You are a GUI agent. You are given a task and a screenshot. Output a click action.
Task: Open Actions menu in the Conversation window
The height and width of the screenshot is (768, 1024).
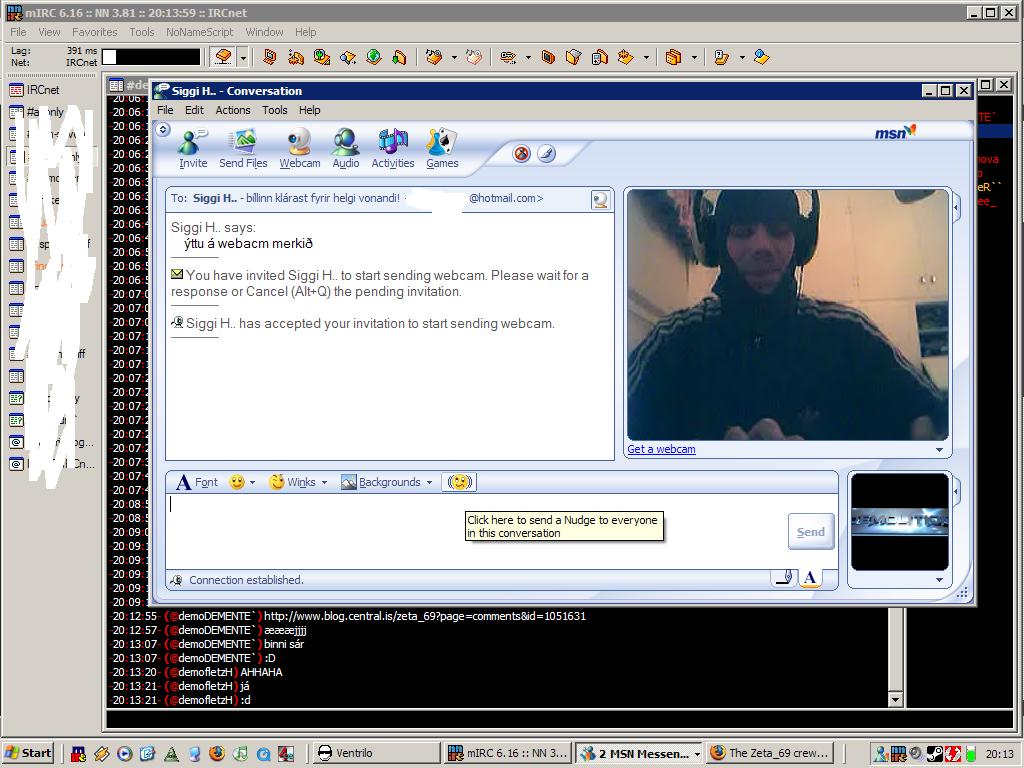[x=233, y=110]
